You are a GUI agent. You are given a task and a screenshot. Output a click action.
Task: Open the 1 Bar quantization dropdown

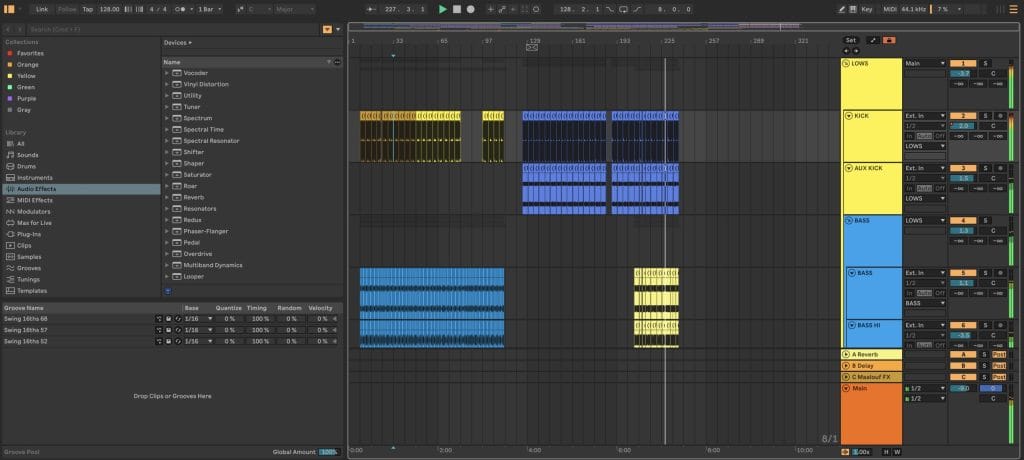(209, 9)
